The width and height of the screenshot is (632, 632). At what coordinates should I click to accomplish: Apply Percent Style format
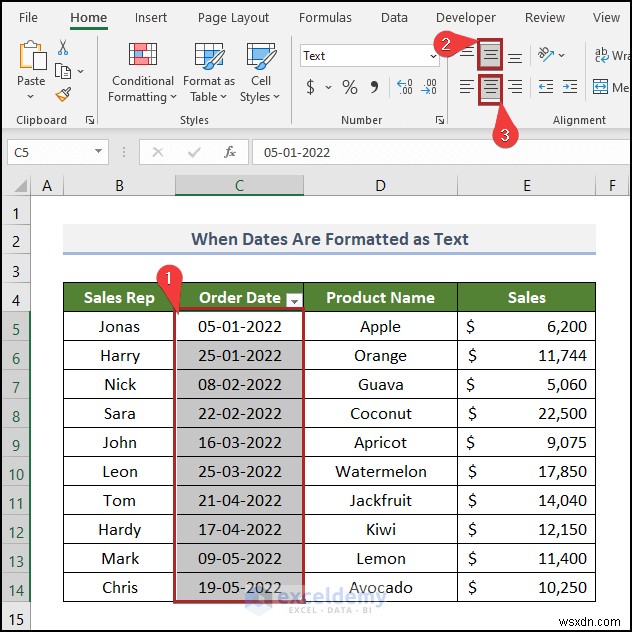pos(349,87)
